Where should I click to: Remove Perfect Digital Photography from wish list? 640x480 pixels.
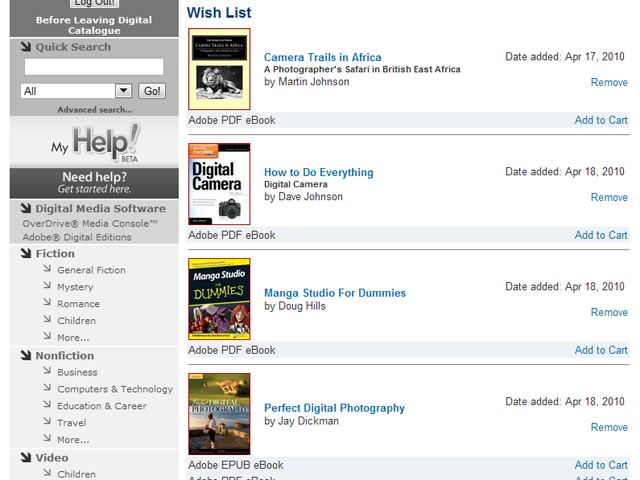point(609,427)
